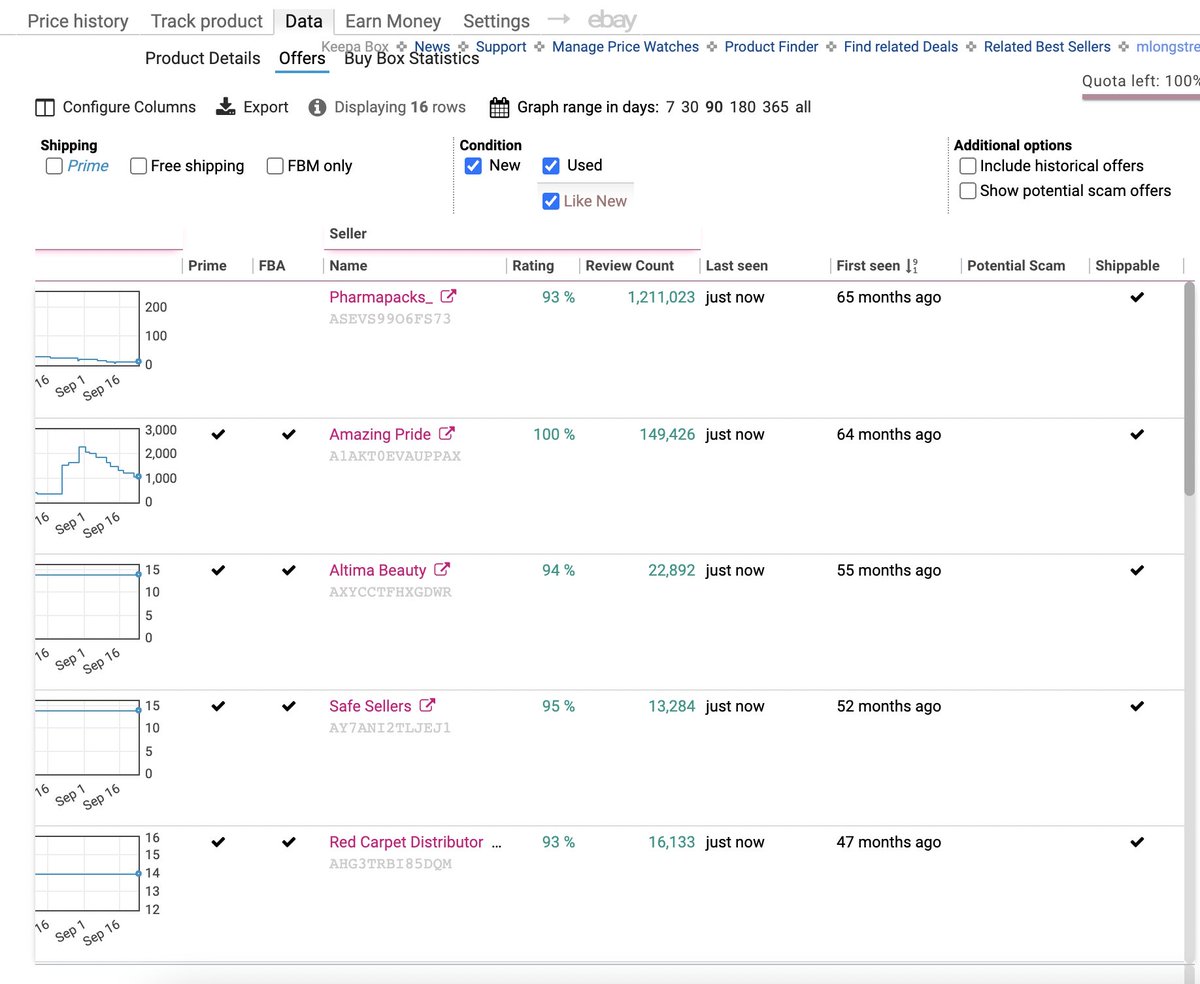Set graph range to 30 days
1200x984 pixels.
coord(690,107)
